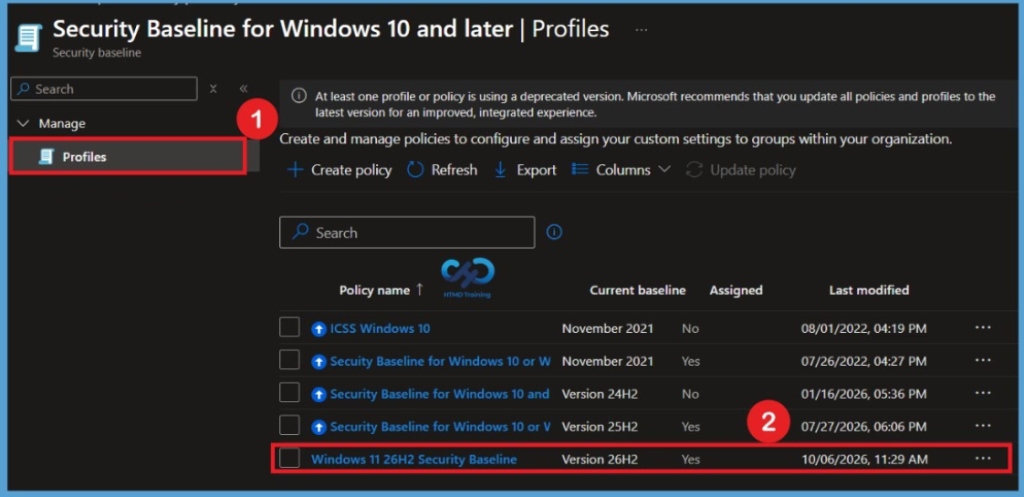Open more options for Version 26H2 row
Screen dimensions: 1024x497
coord(983,458)
